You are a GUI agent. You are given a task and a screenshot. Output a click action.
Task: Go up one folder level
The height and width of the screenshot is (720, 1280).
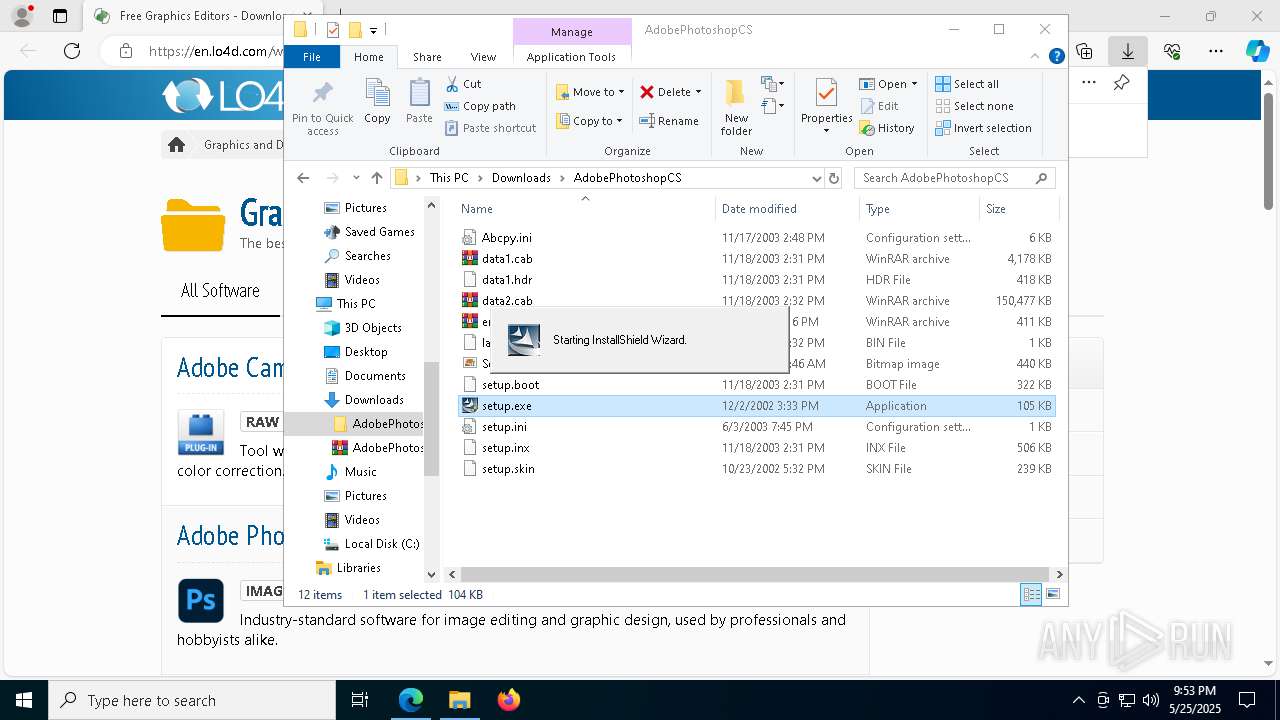(x=377, y=178)
